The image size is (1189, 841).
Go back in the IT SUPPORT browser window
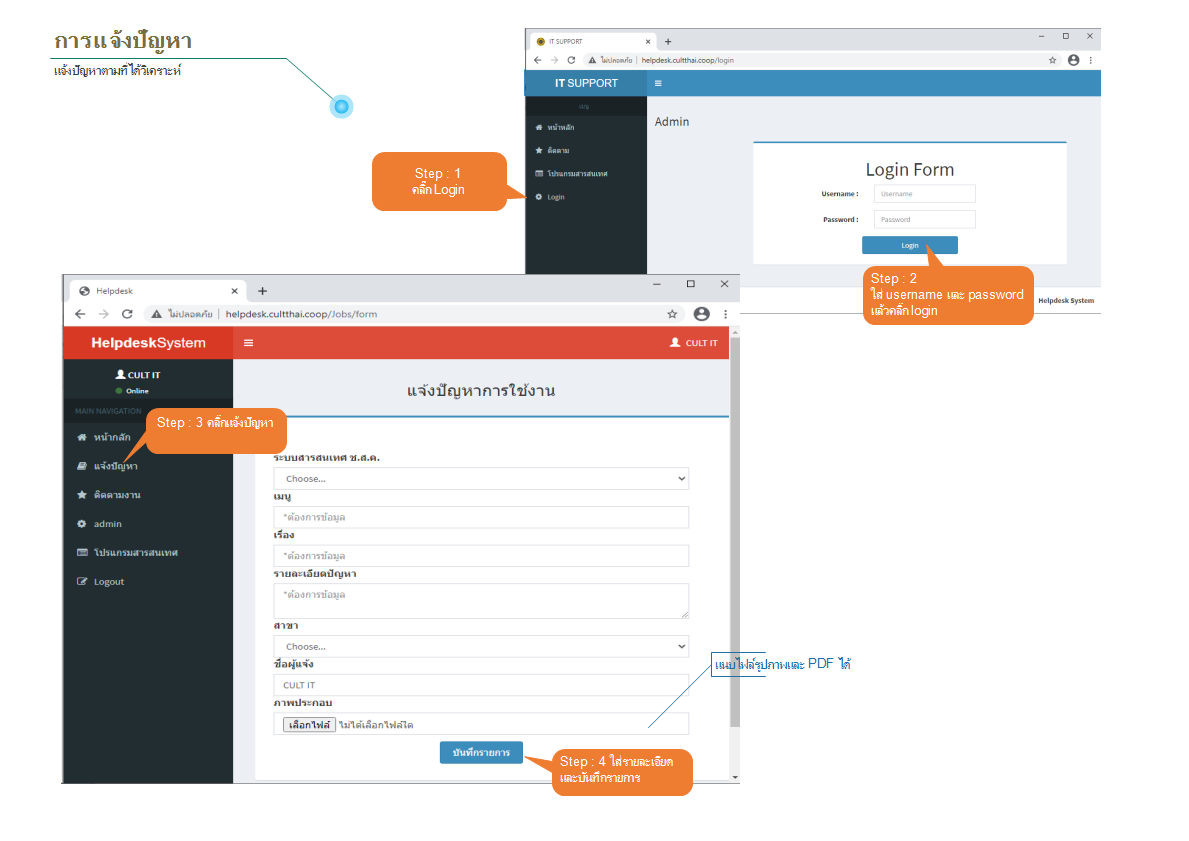pos(539,60)
